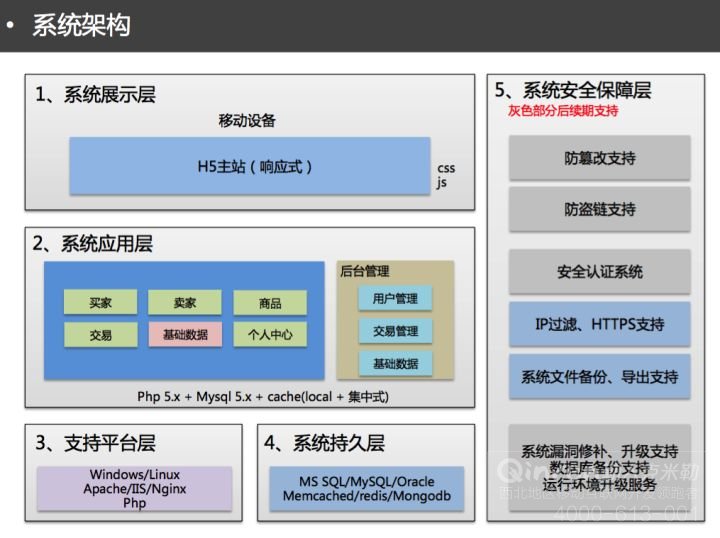This screenshot has width=720, height=538.
Task: Click the 系统架构 slide title
Action: tap(81, 25)
